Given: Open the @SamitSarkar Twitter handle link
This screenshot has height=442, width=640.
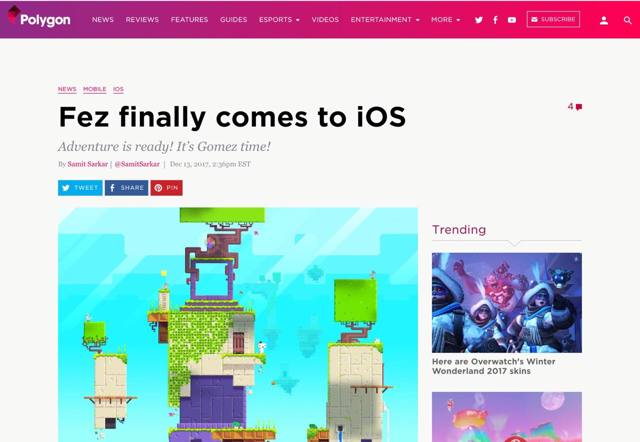Looking at the screenshot, I should 137,164.
